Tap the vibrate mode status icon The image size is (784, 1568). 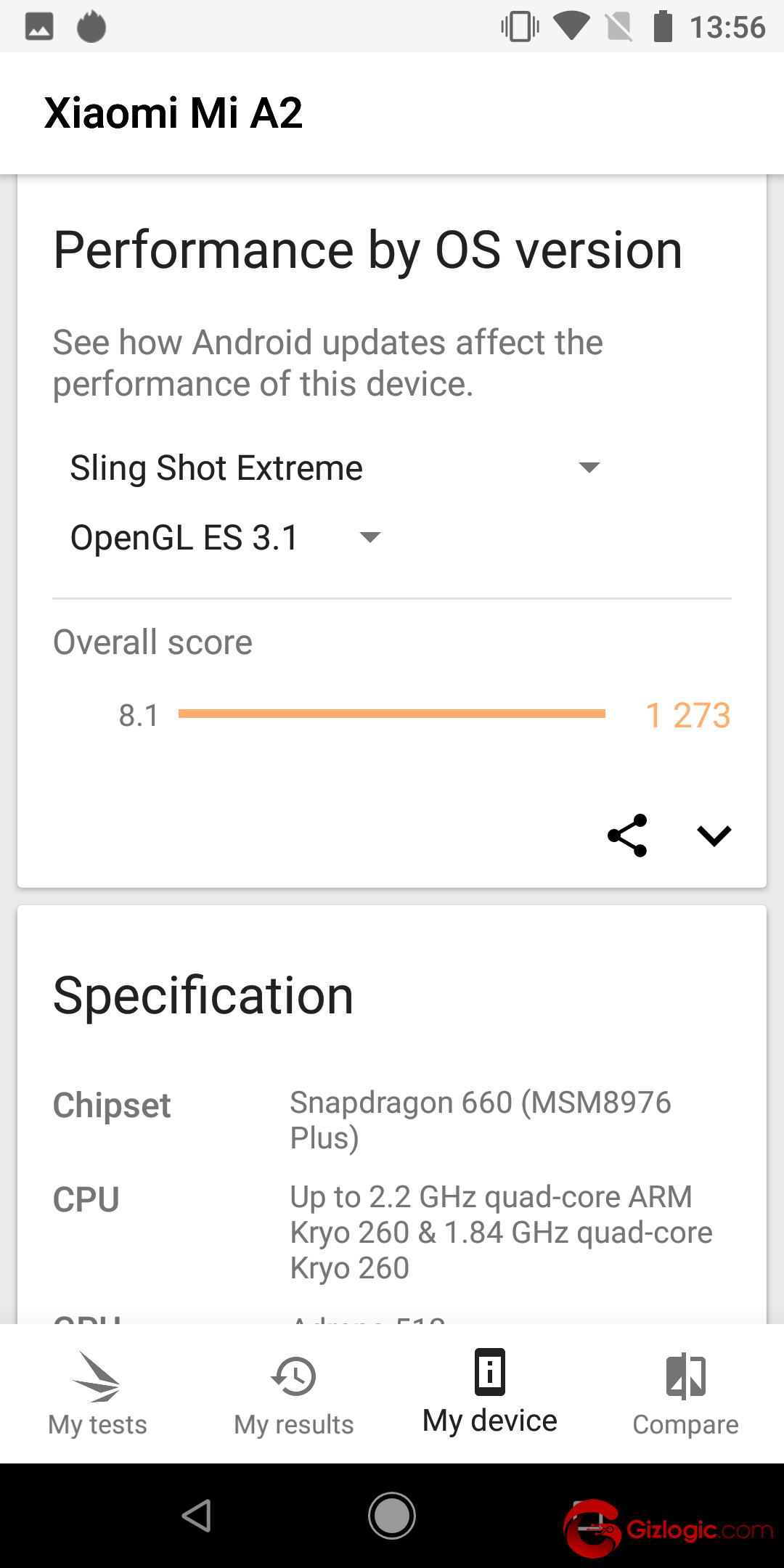click(x=520, y=27)
